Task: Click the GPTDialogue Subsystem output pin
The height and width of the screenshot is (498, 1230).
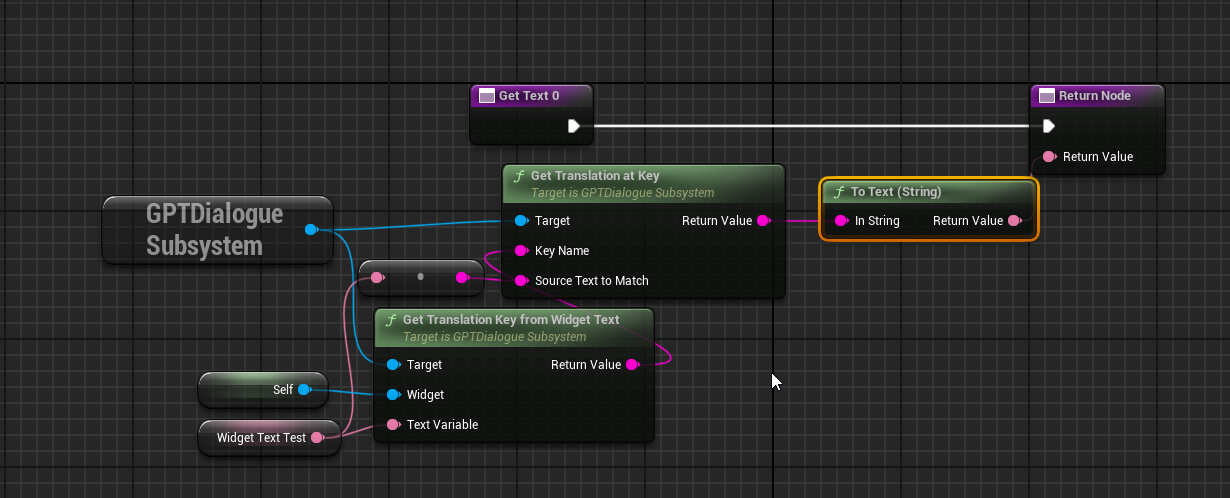Action: (x=310, y=230)
